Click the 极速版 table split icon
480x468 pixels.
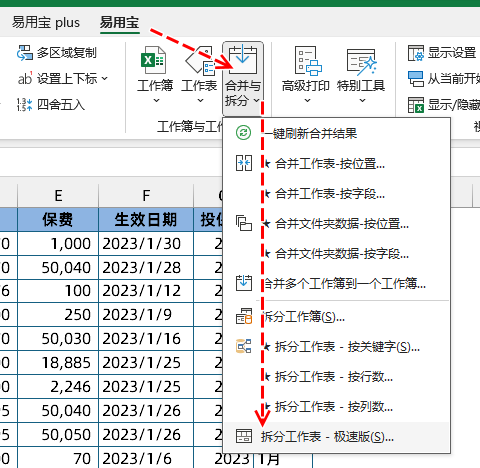(x=244, y=436)
